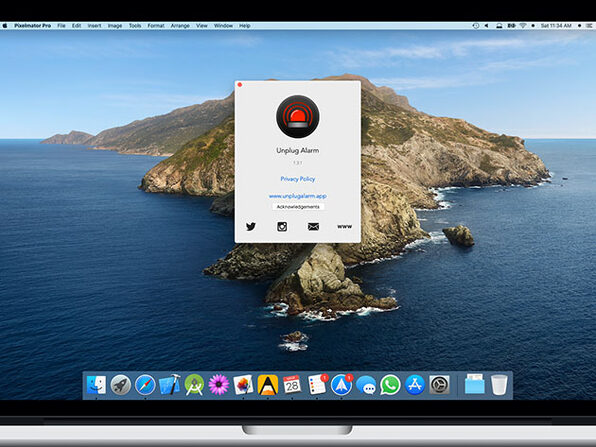Screen dimensions: 596x447
Task: Open the Edit menu
Action: click(x=76, y=26)
